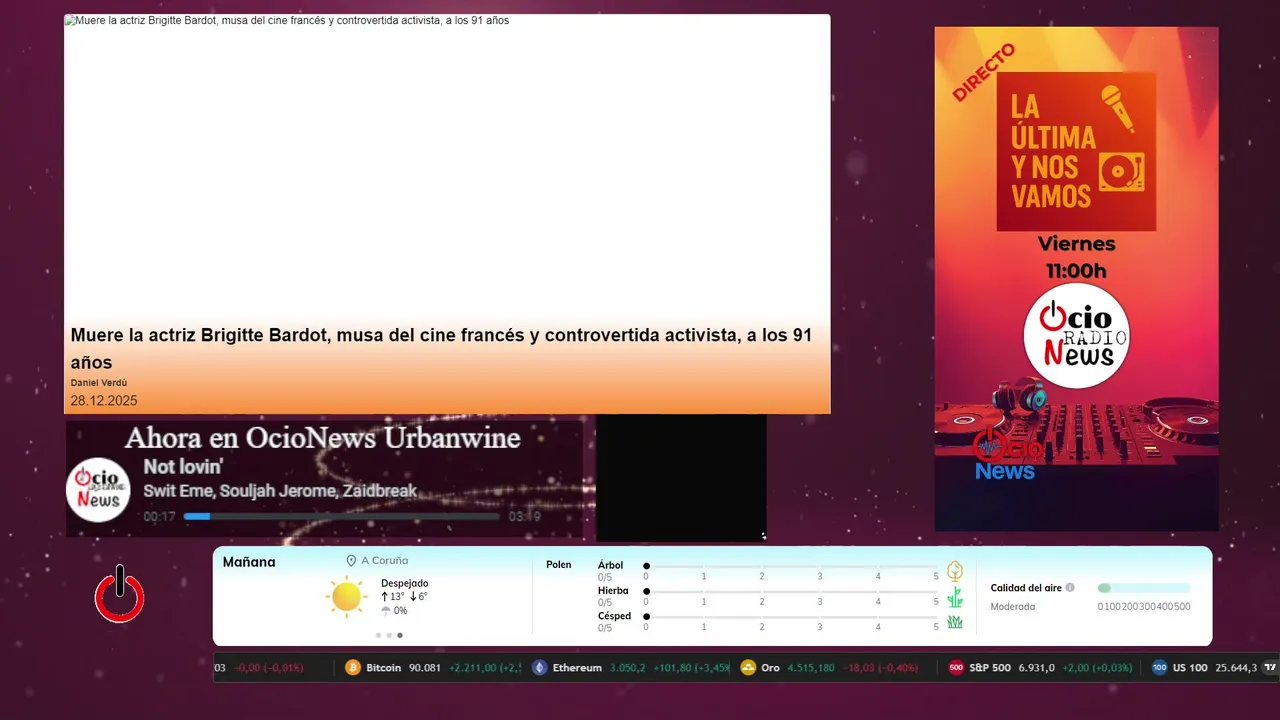Click the US 100 name in ticker

pos(1190,668)
